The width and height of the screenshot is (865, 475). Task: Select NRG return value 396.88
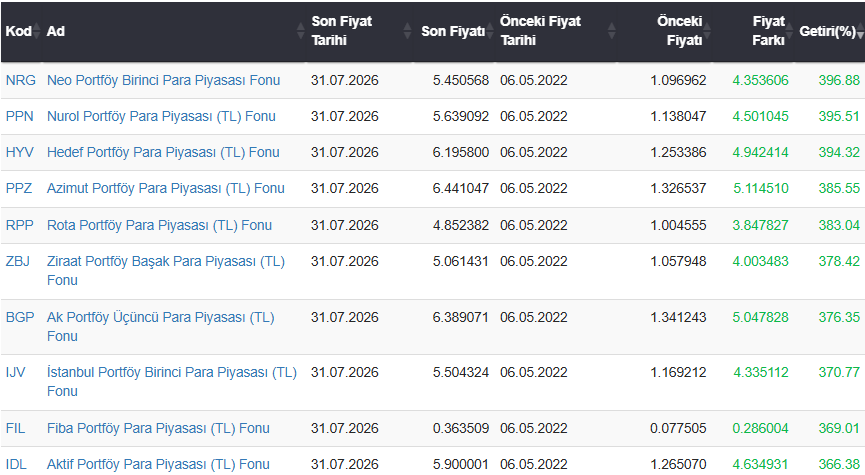point(839,80)
